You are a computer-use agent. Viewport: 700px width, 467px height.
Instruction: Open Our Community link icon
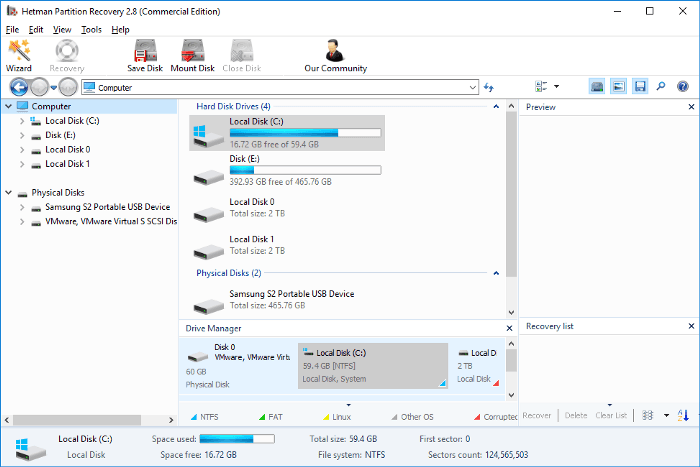[x=335, y=55]
